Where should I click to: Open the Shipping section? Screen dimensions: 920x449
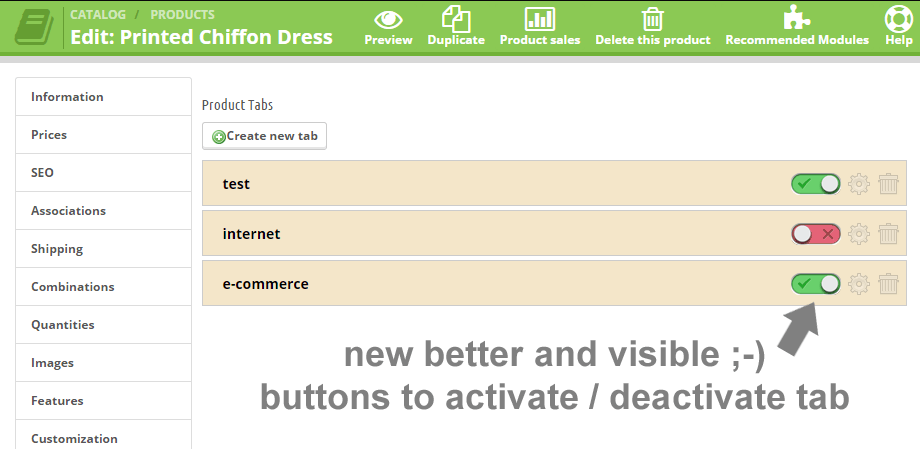(103, 249)
